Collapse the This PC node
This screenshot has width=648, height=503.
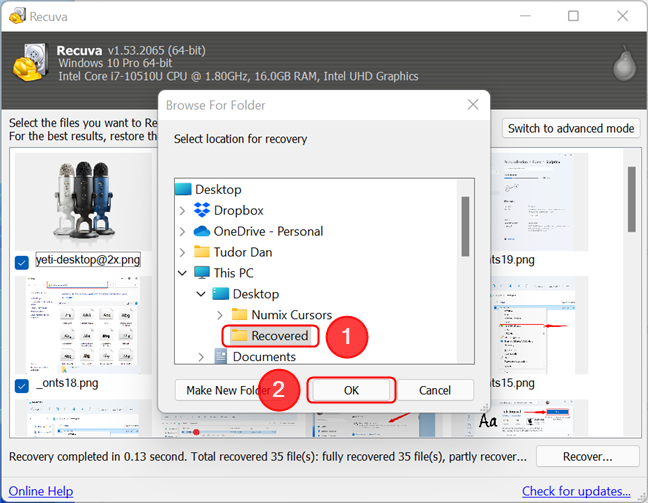pyautogui.click(x=182, y=273)
